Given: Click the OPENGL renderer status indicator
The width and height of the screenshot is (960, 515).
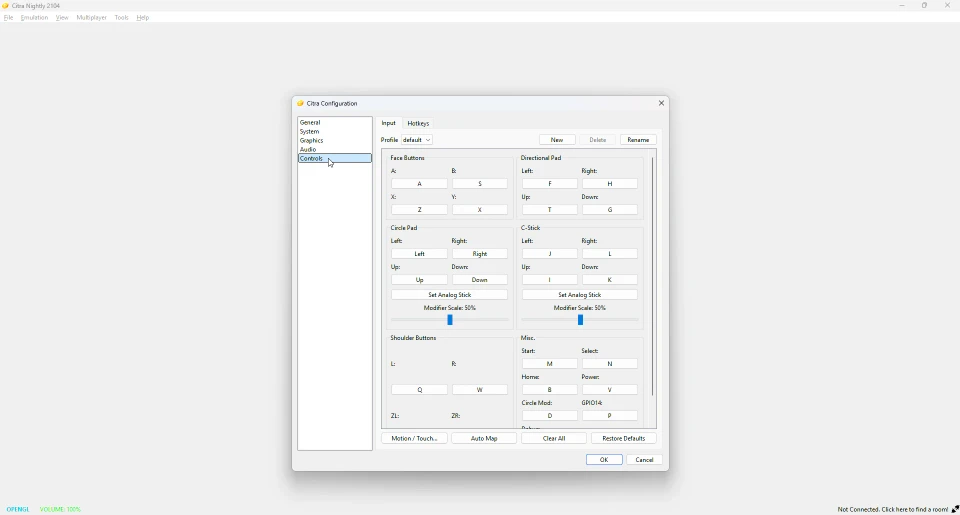Looking at the screenshot, I should click(x=18, y=509).
